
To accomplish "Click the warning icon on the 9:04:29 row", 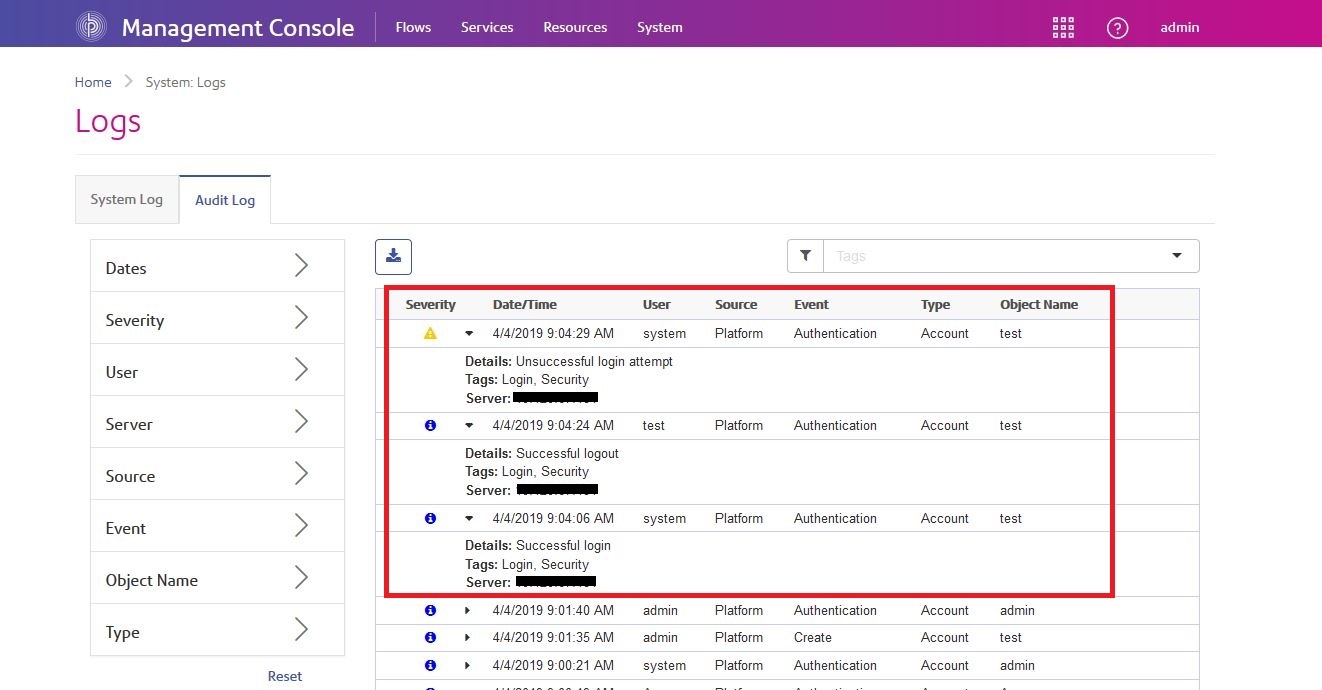I will (430, 333).
